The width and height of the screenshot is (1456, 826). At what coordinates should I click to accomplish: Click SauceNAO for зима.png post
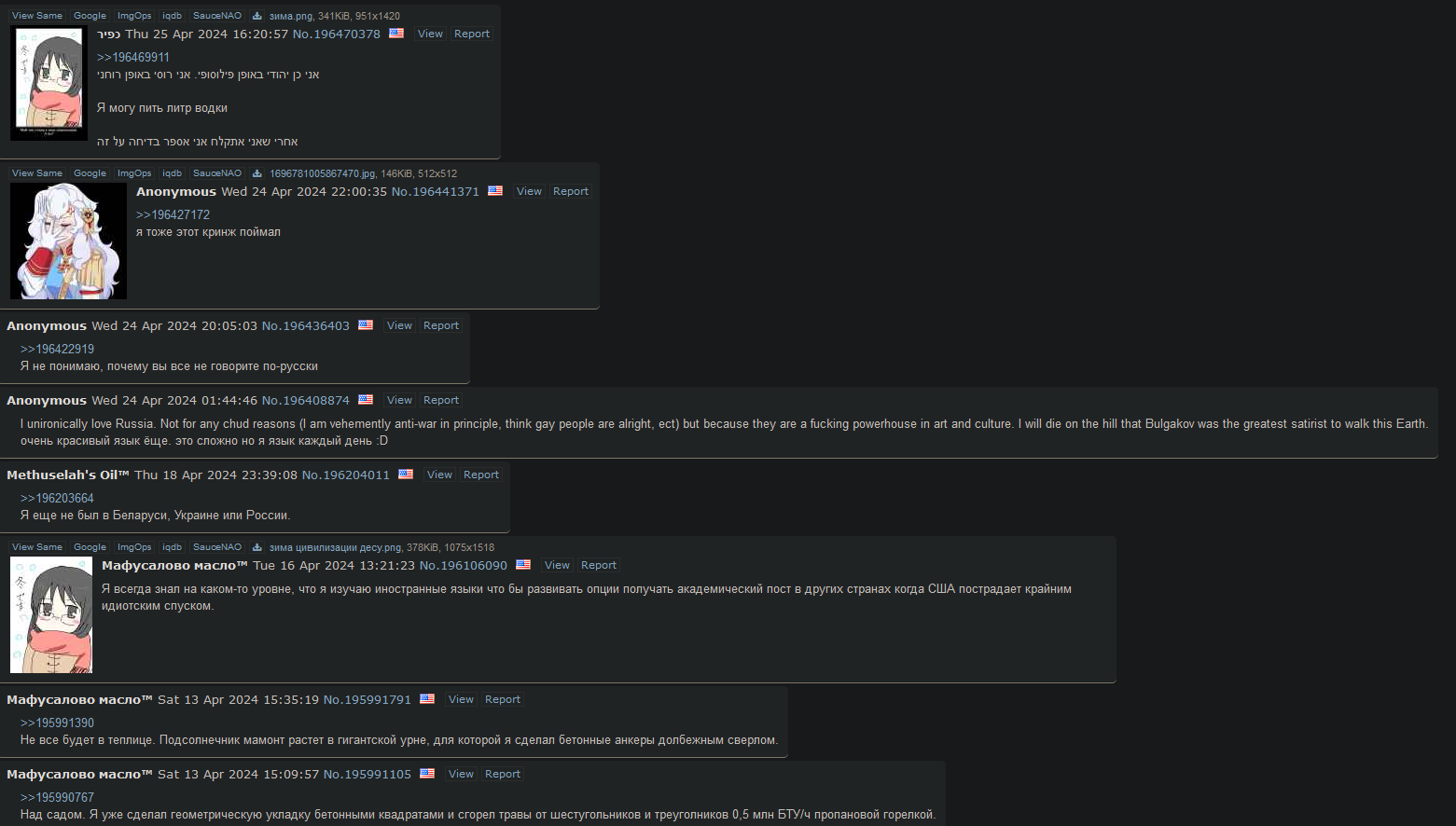(217, 16)
